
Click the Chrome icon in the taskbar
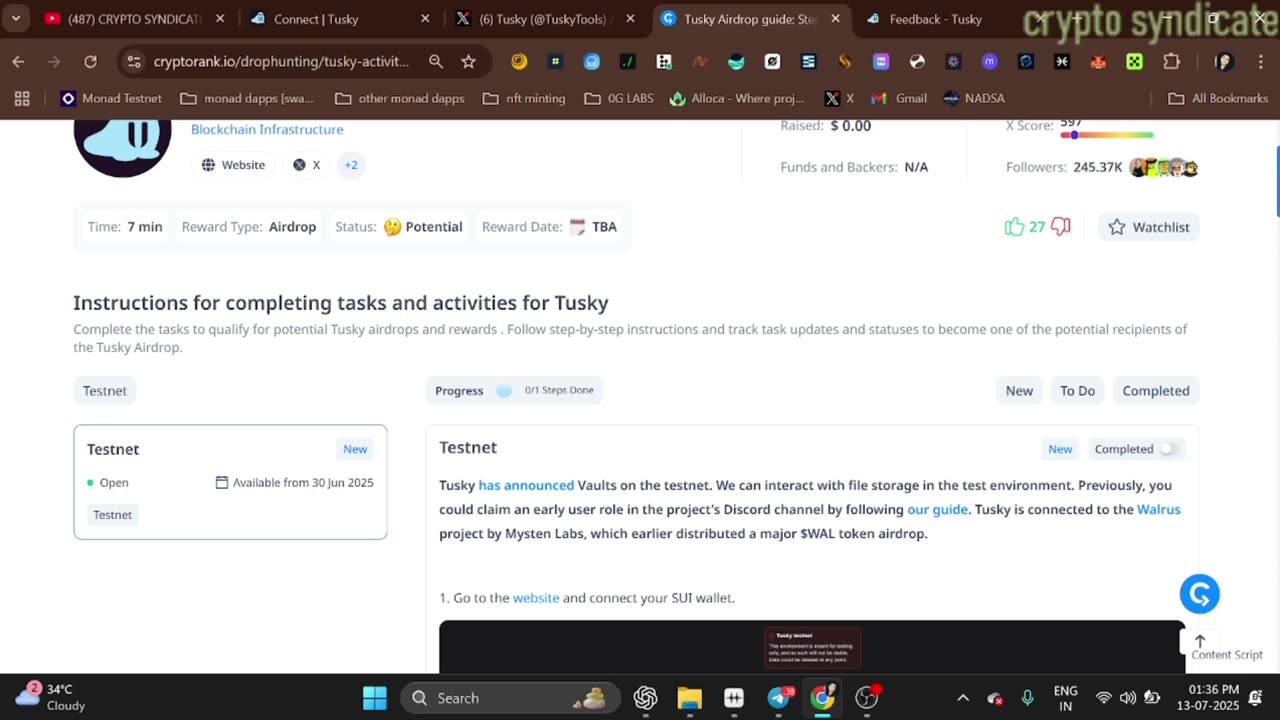pyautogui.click(x=822, y=698)
